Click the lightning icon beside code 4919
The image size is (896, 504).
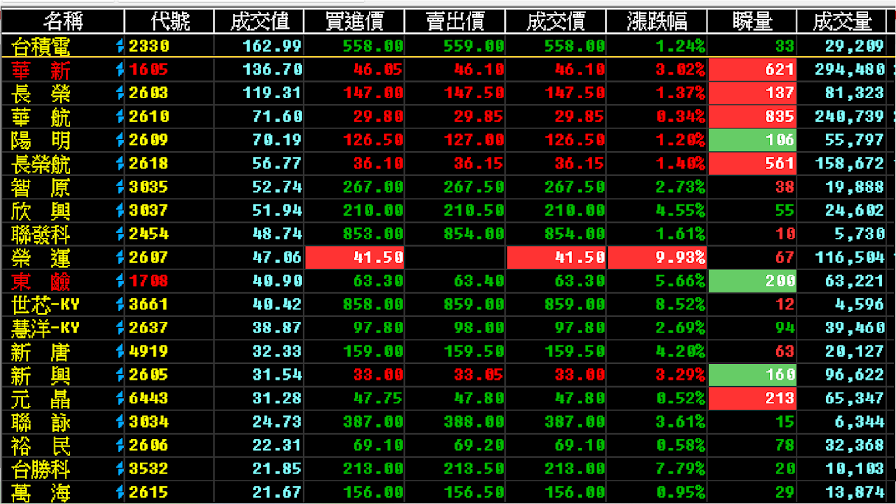[120, 351]
